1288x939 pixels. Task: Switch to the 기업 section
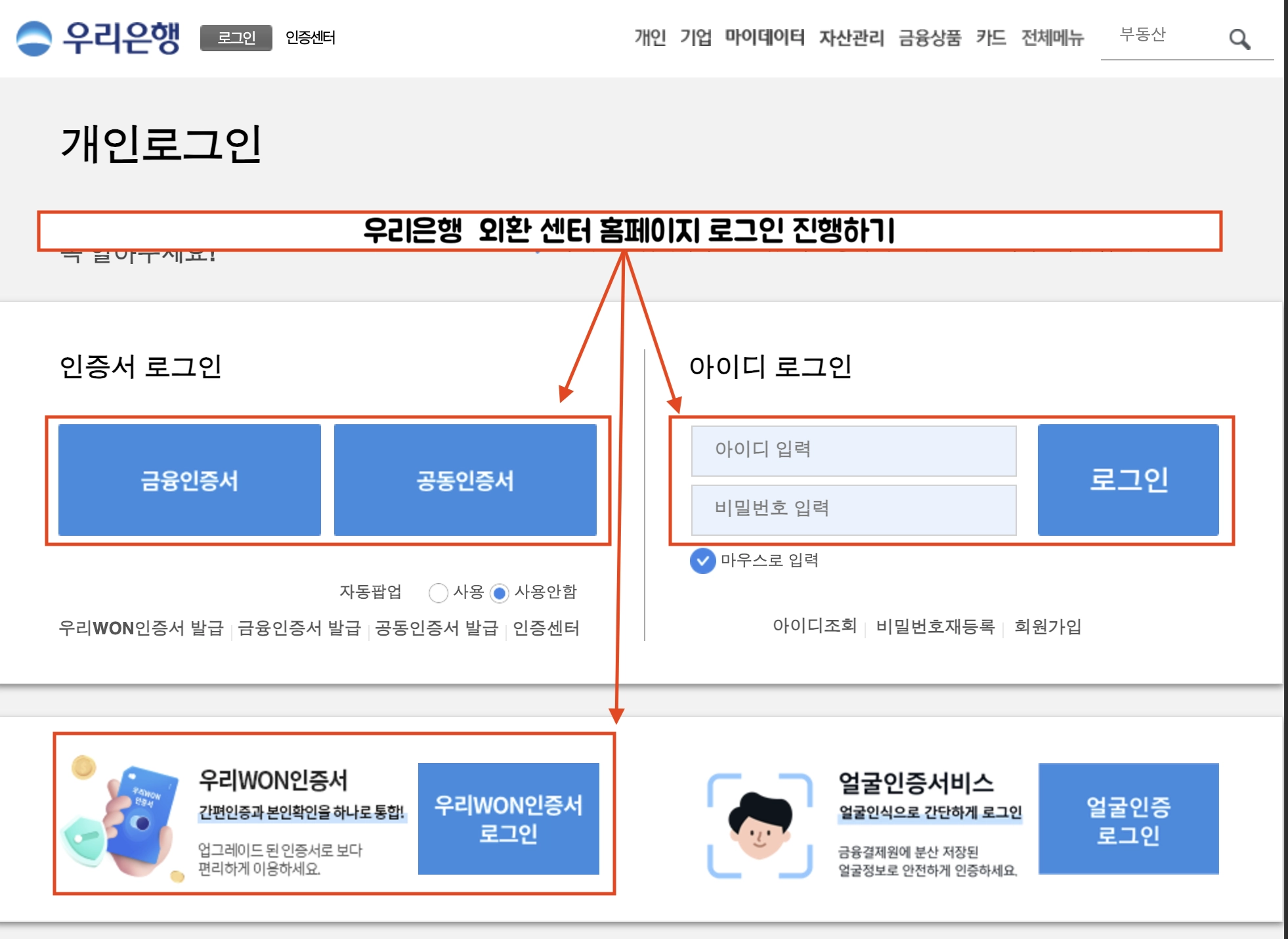(x=697, y=38)
